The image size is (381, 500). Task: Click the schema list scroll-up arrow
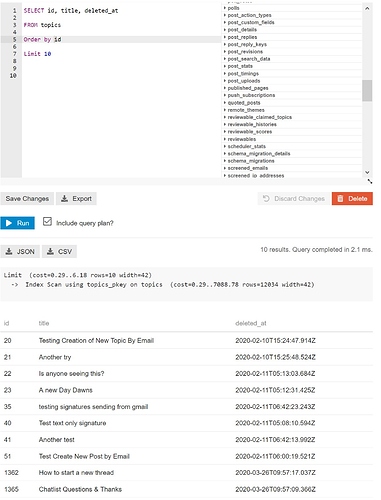pyautogui.click(x=367, y=8)
